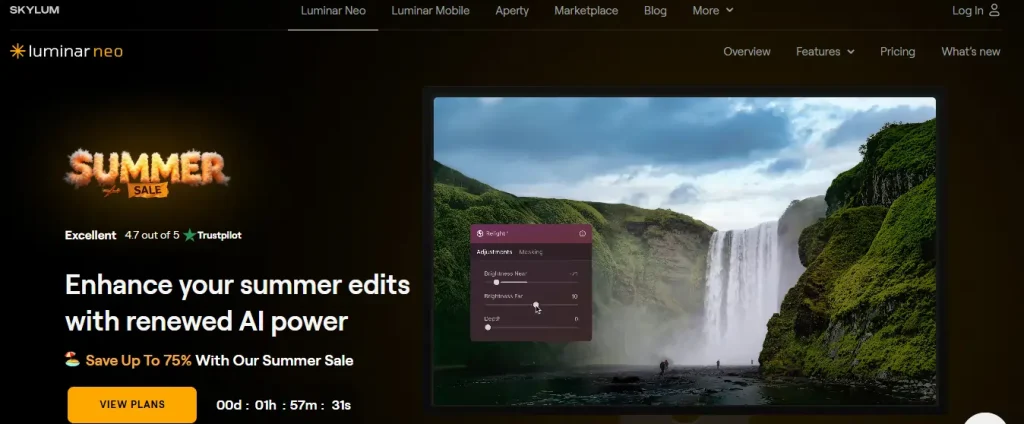This screenshot has height=424, width=1024.
Task: Click the VIEW PLANS button
Action: pos(132,404)
